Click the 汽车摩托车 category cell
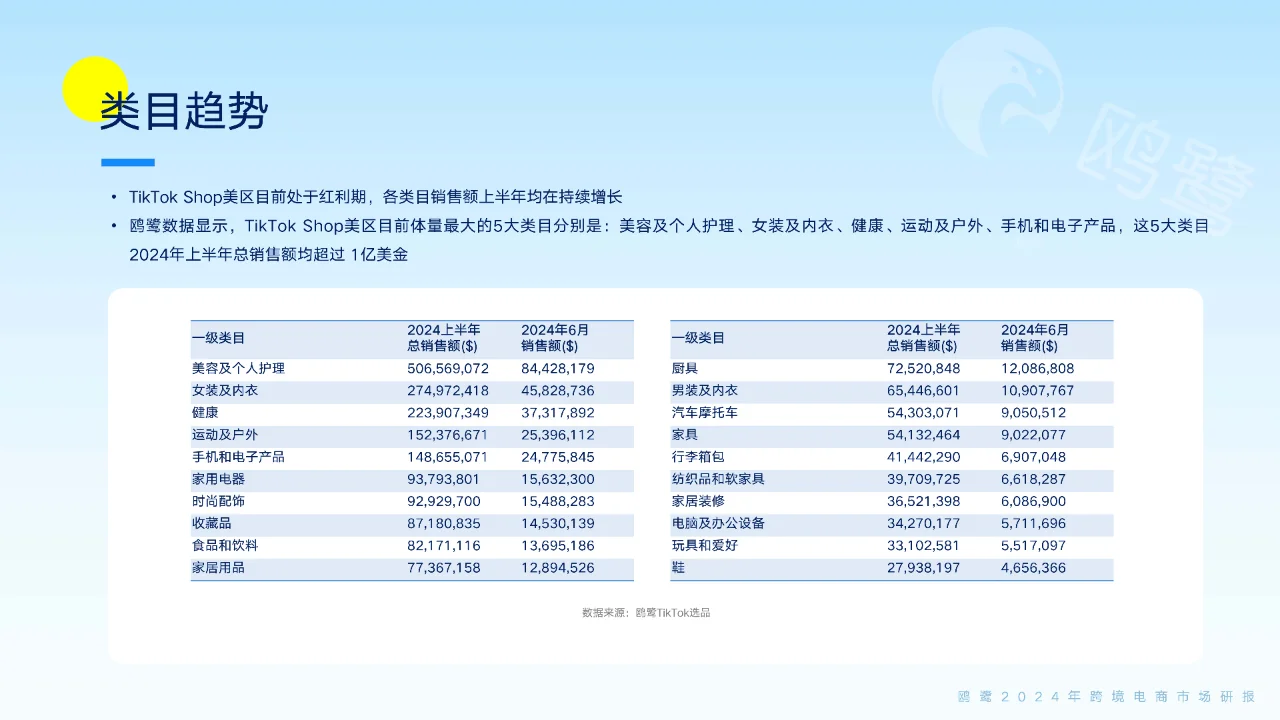1280x720 pixels. pyautogui.click(x=705, y=413)
